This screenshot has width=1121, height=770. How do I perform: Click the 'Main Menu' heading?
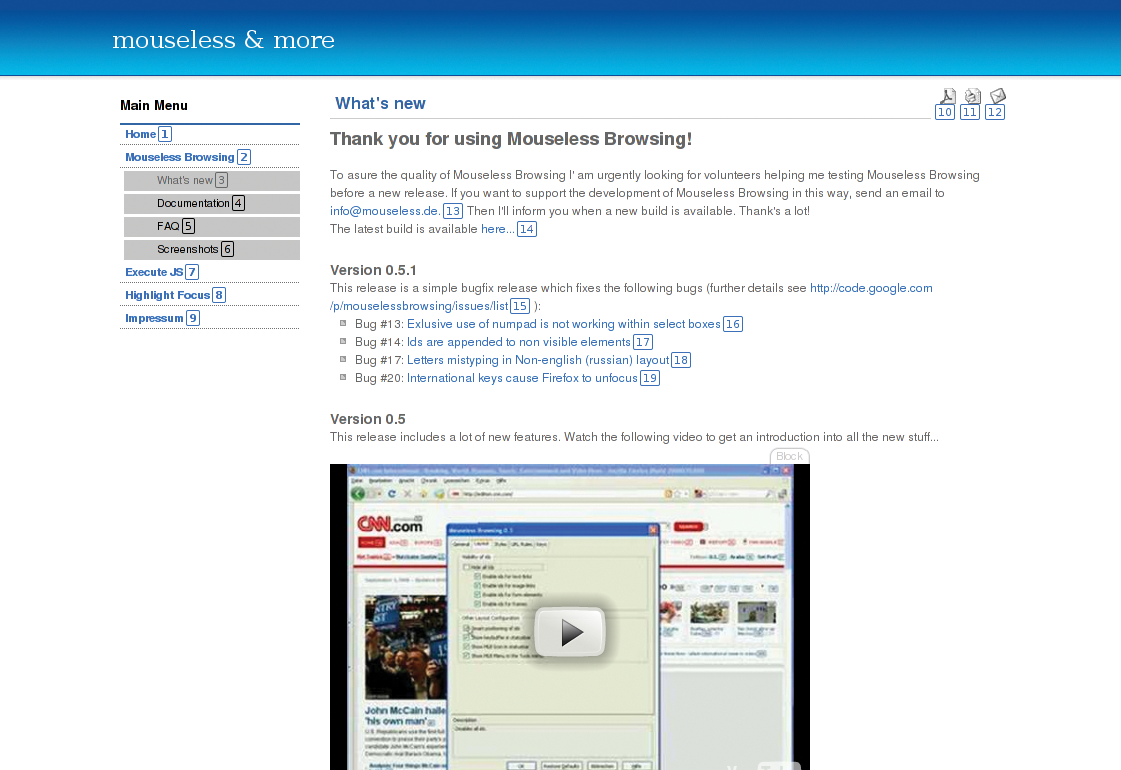(x=154, y=105)
